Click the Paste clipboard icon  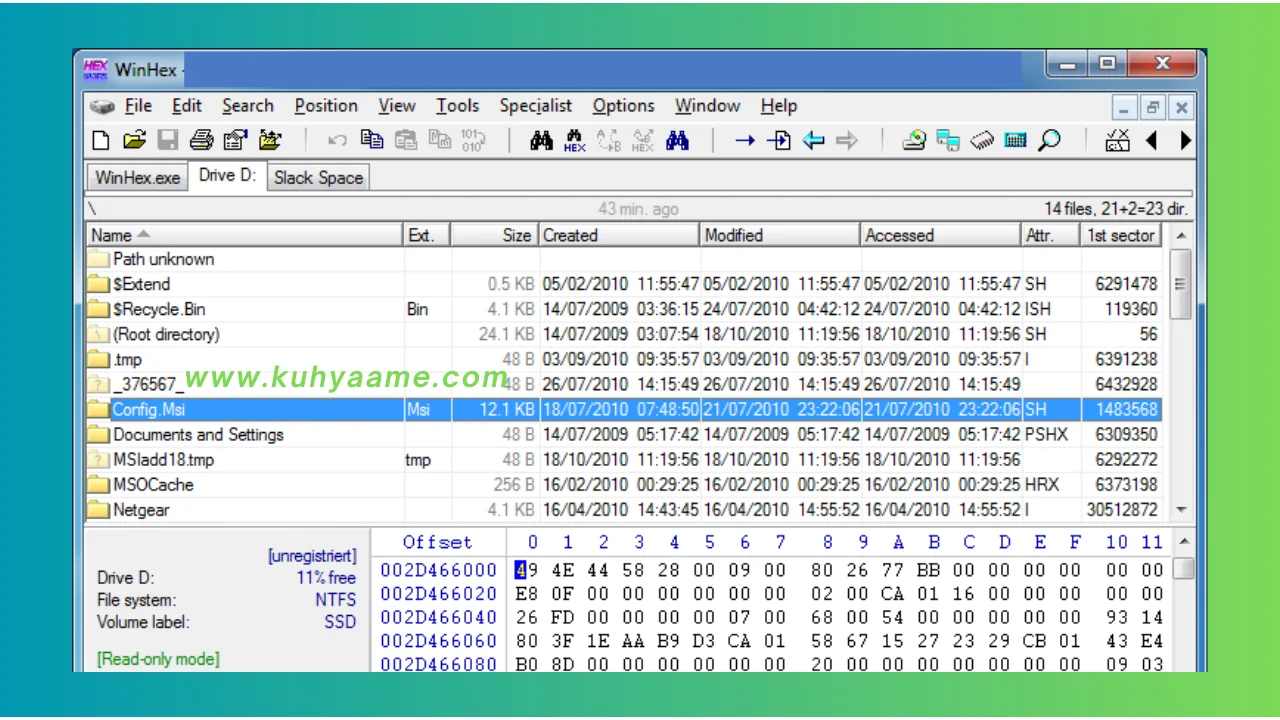click(405, 141)
